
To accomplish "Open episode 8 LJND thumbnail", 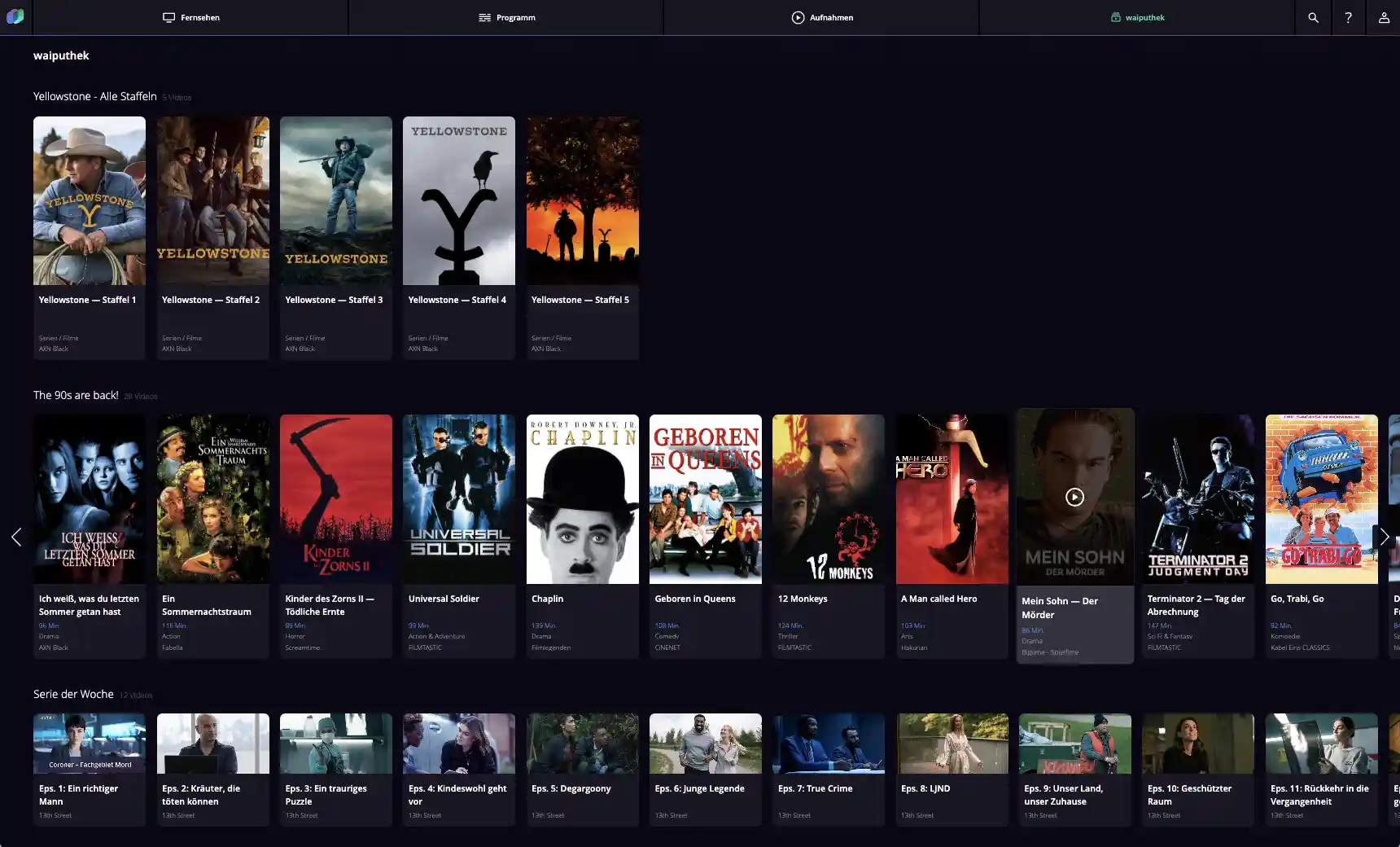I will pyautogui.click(x=952, y=744).
